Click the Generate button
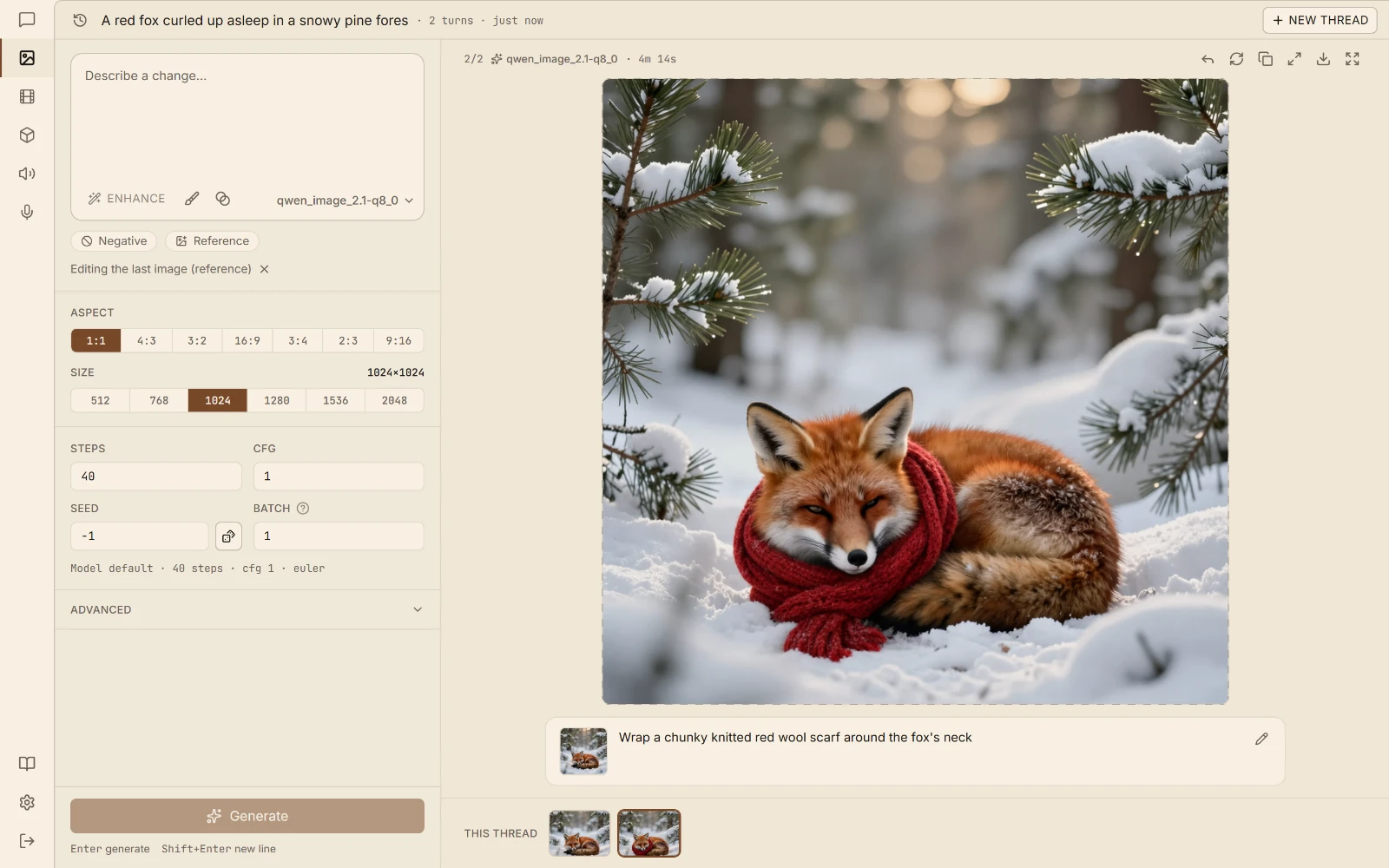 tap(247, 816)
